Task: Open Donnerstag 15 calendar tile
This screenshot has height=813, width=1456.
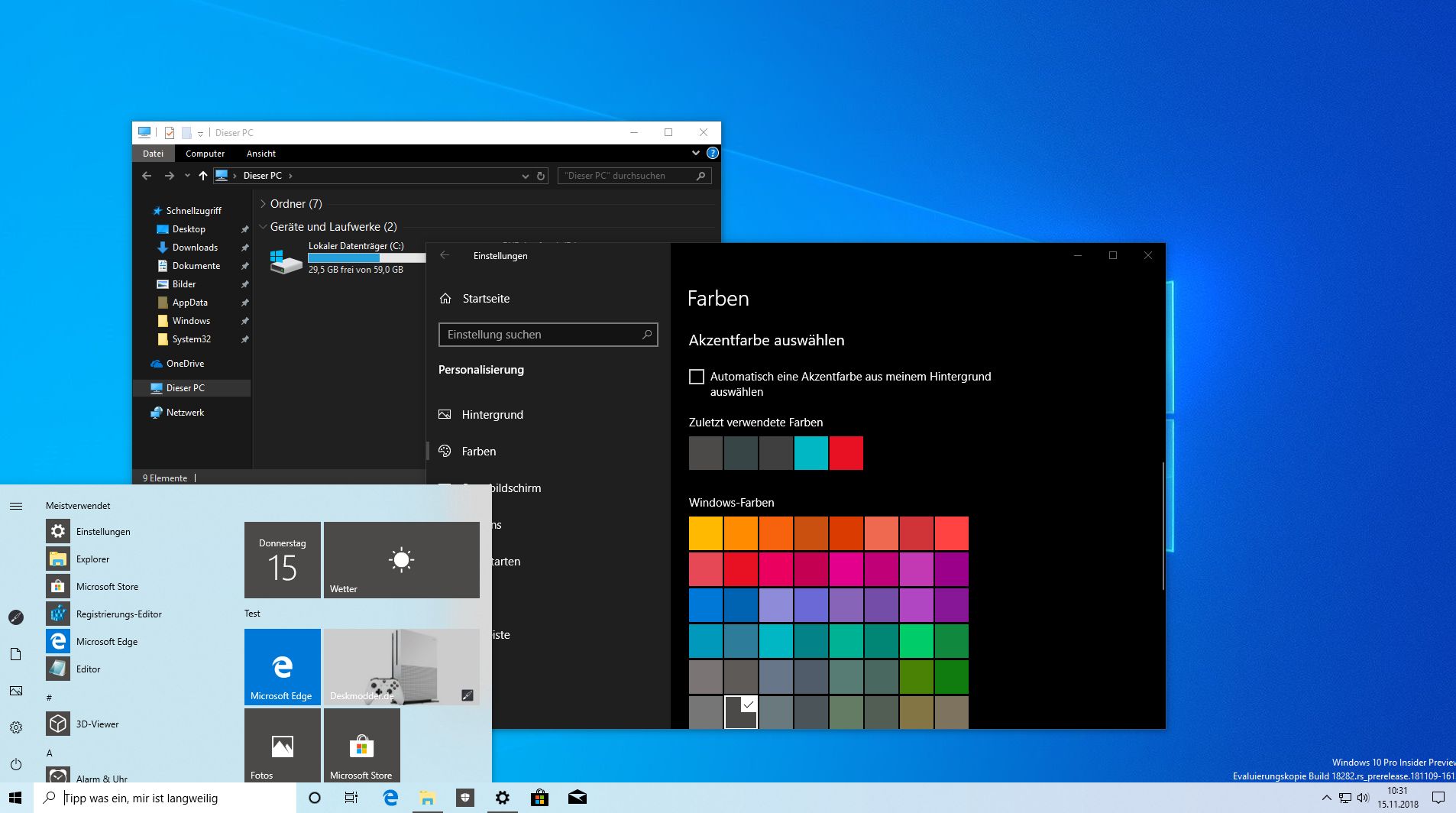Action: tap(283, 560)
